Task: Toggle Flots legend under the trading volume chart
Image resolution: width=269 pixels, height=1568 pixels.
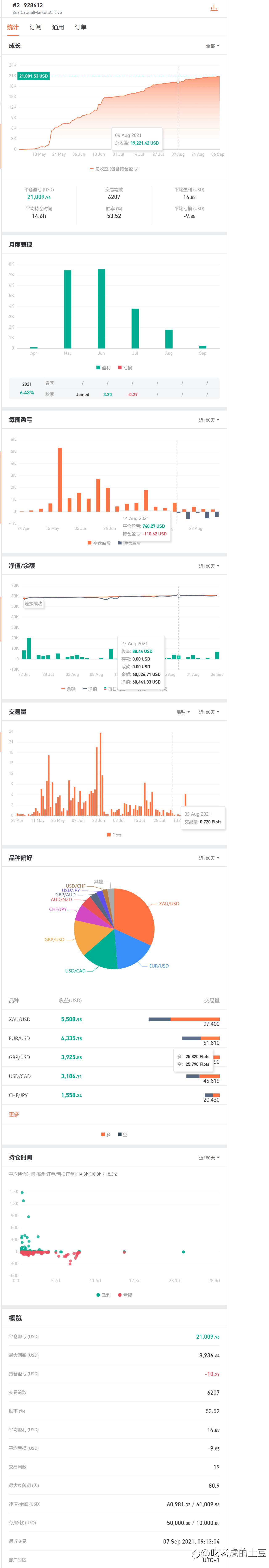Action: pyautogui.click(x=114, y=835)
